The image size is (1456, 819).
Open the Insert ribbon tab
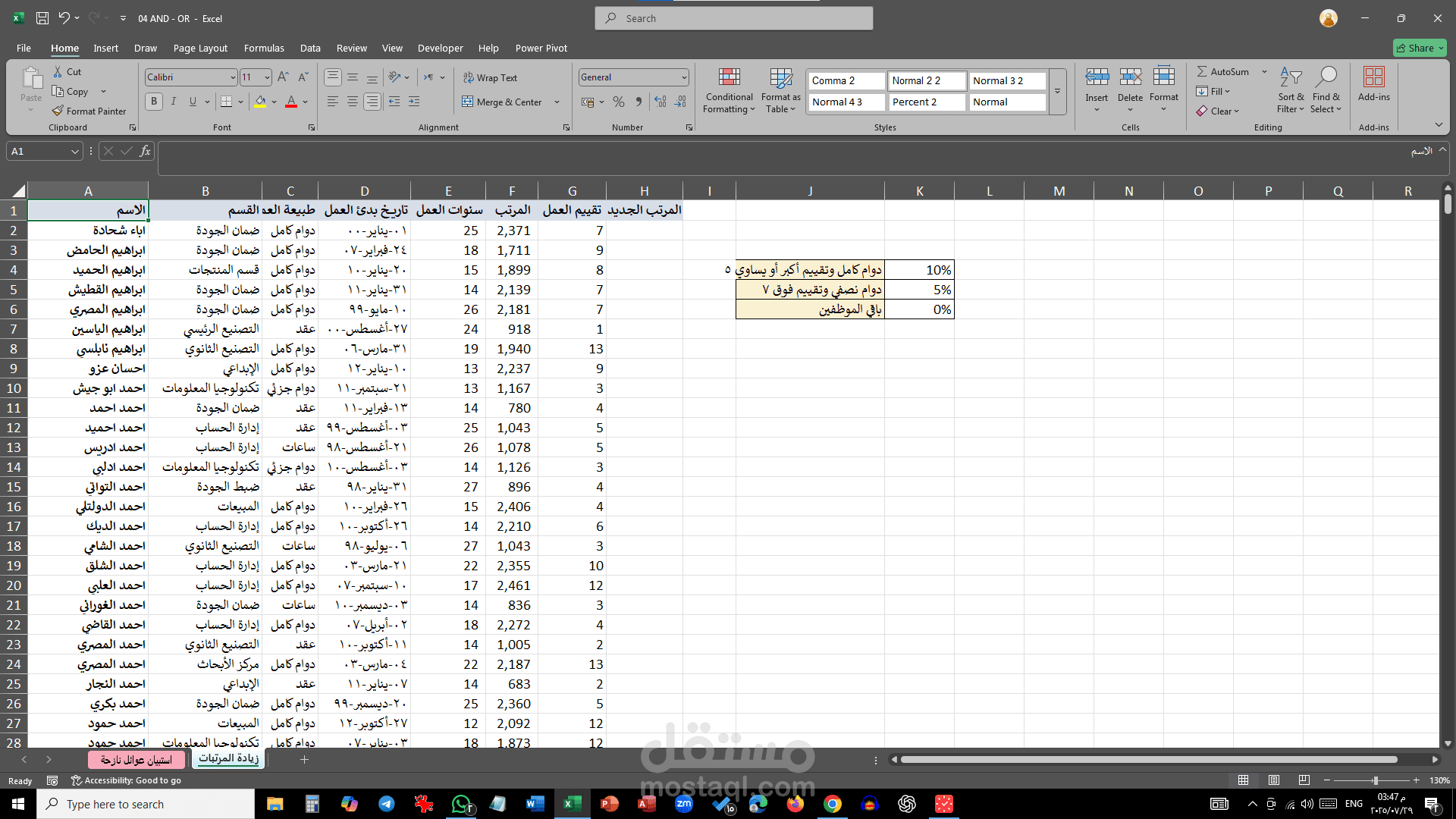click(105, 48)
